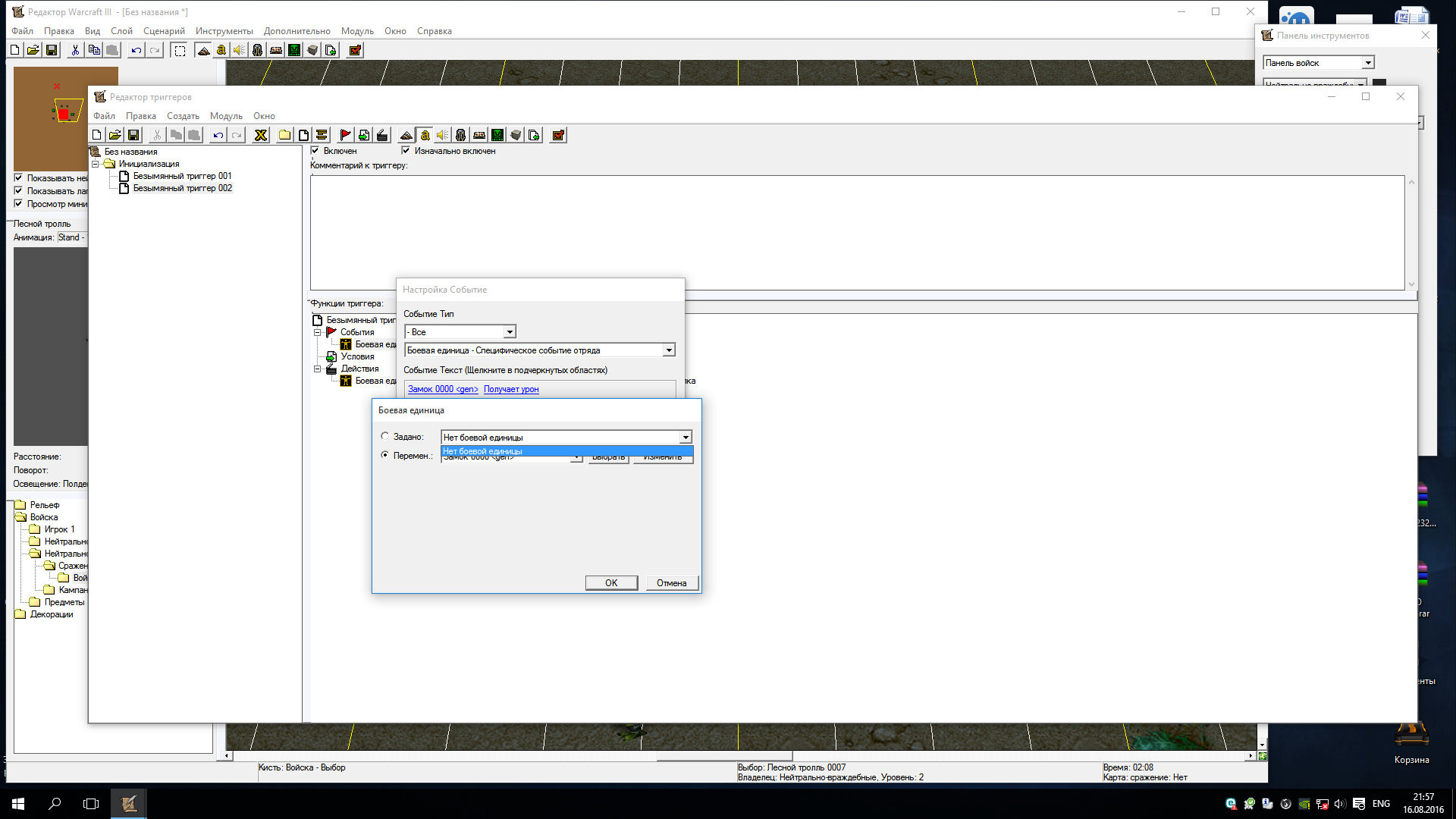Open the Панель войск dropdown
Screen dimensions: 1456x819
[x=1367, y=63]
